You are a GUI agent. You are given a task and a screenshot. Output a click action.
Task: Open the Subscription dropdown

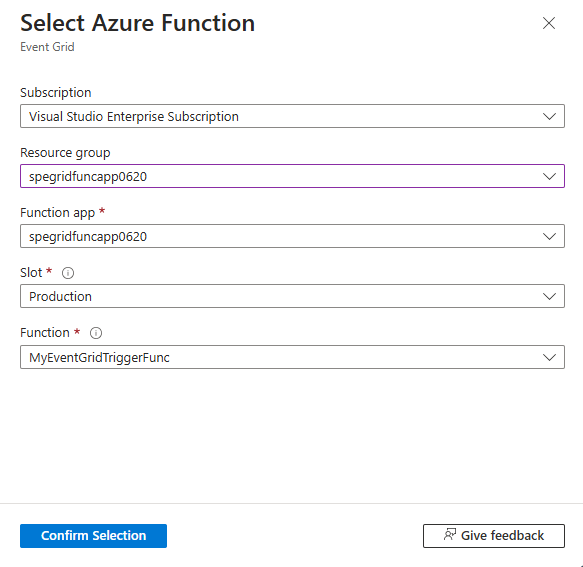(292, 116)
